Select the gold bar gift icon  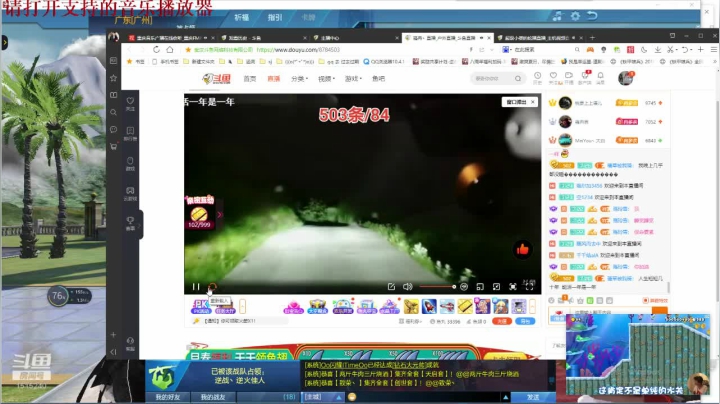464,306
